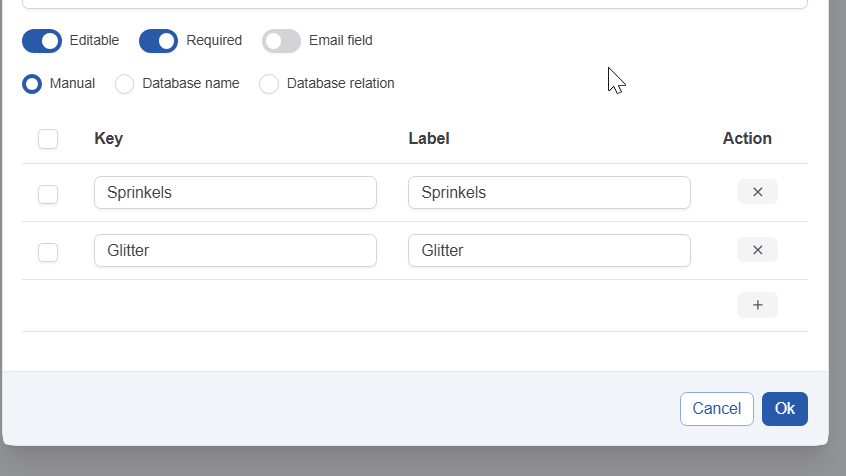Add a new option row with plus button

[757, 305]
